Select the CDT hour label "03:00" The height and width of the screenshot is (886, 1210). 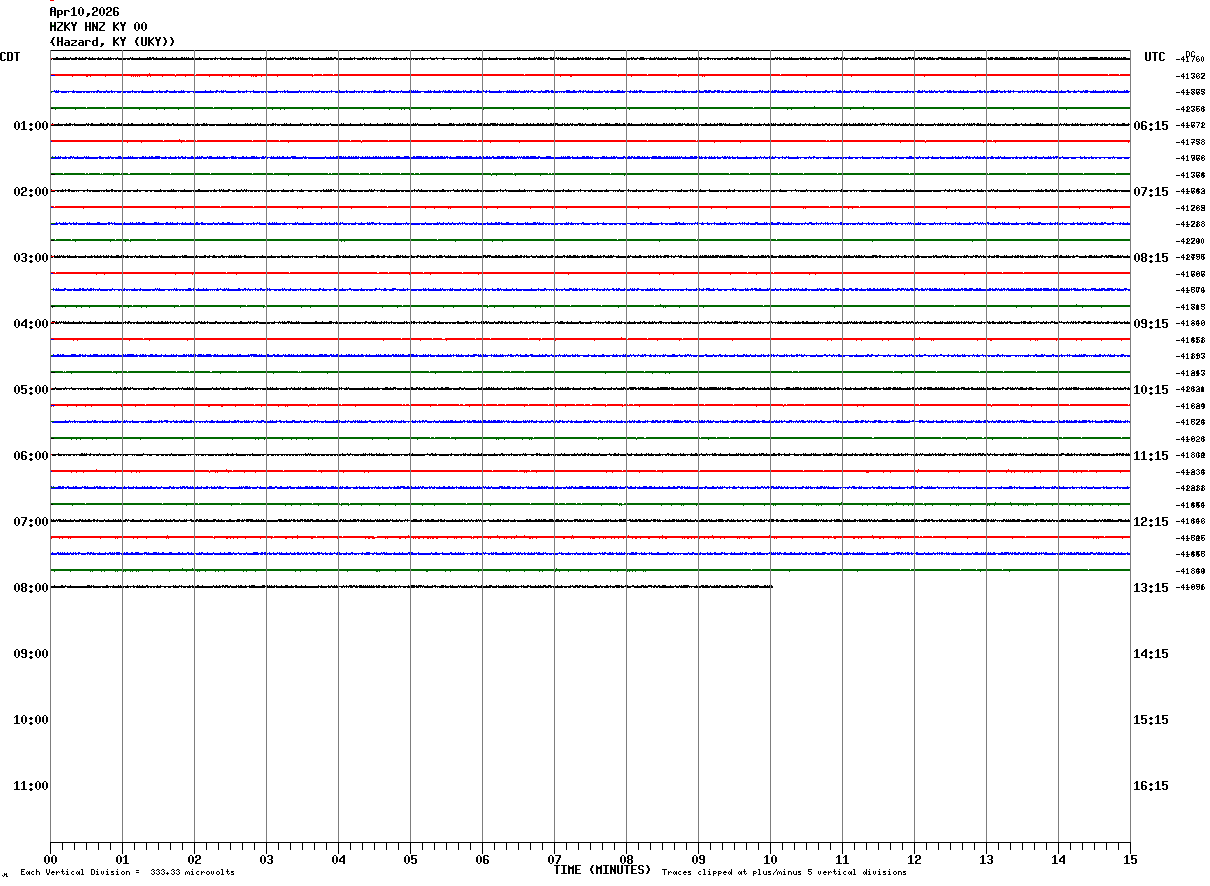tap(31, 258)
